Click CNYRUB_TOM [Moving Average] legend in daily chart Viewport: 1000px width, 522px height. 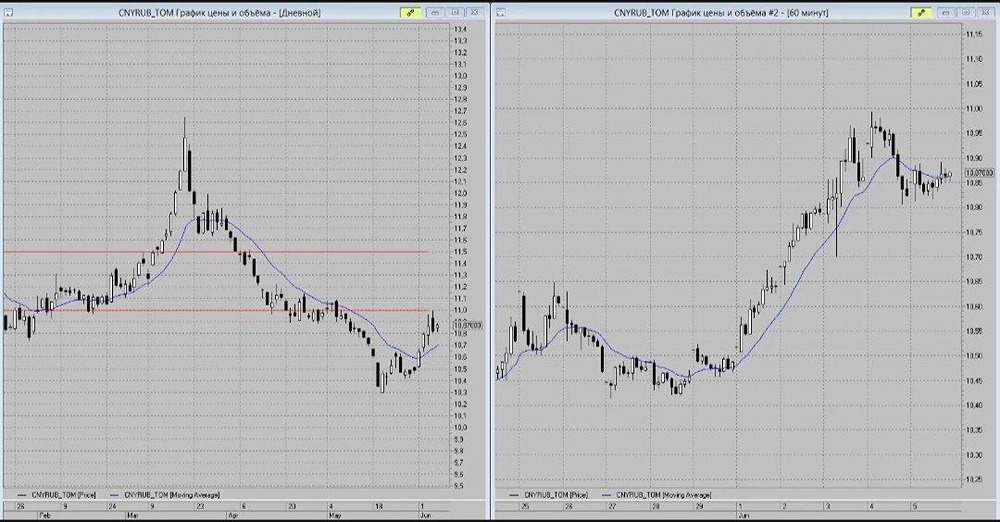point(165,495)
